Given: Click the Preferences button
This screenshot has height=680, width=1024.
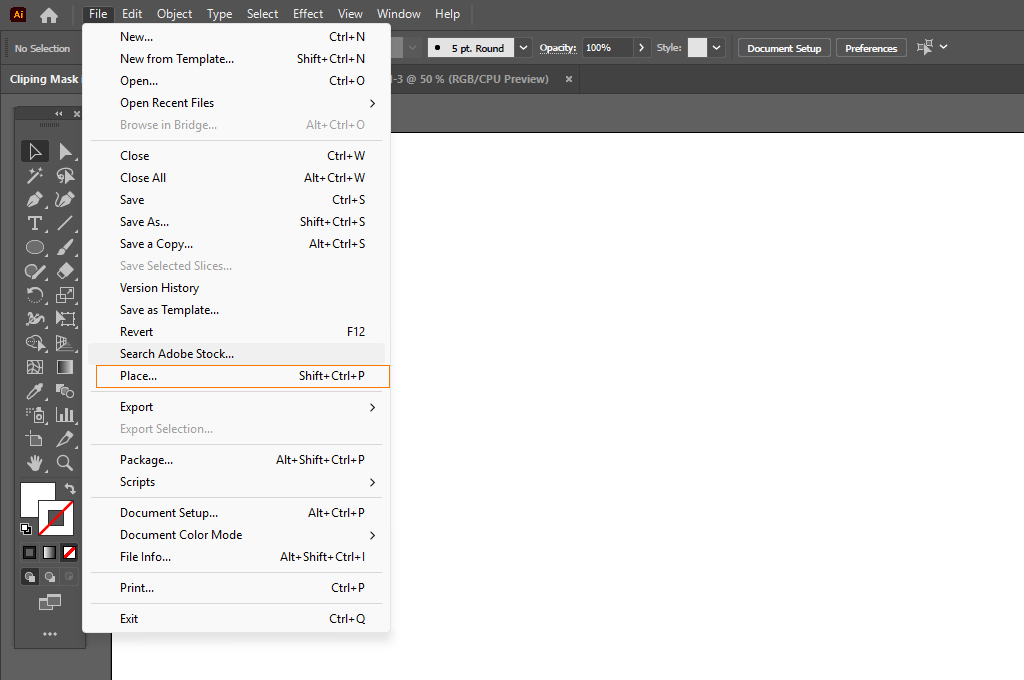Looking at the screenshot, I should tap(871, 48).
